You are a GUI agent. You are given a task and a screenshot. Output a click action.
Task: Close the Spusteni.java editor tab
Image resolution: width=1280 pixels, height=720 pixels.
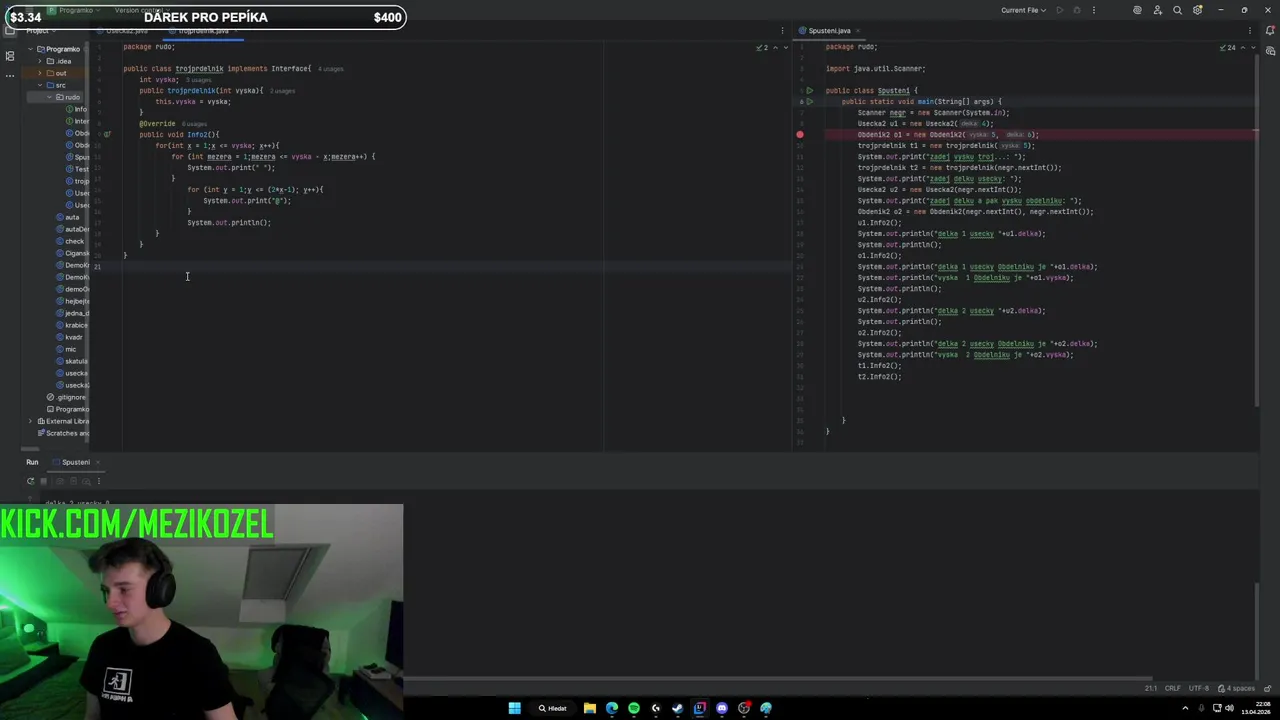click(859, 31)
